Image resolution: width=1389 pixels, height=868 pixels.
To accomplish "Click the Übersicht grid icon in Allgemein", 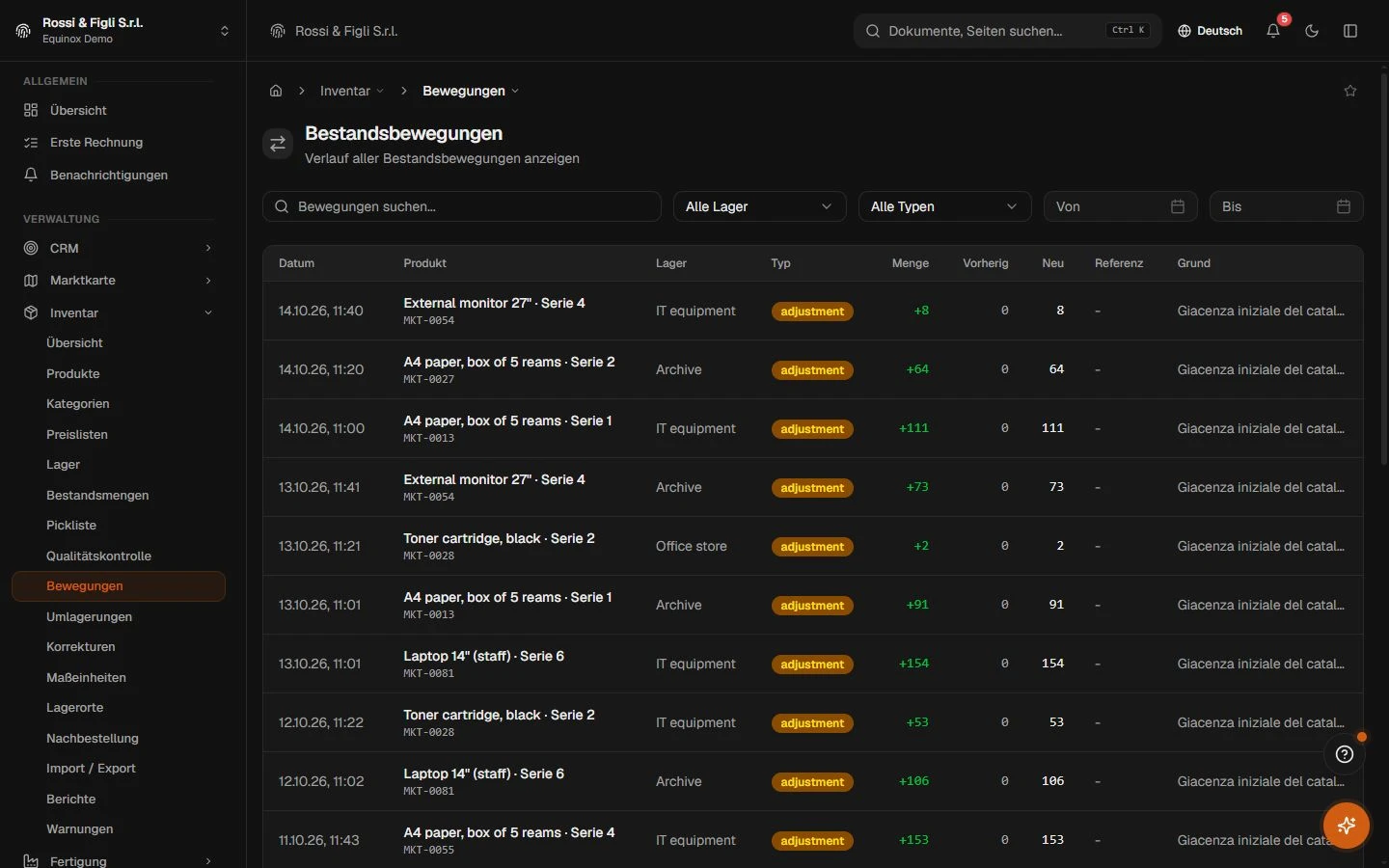I will pyautogui.click(x=31, y=110).
